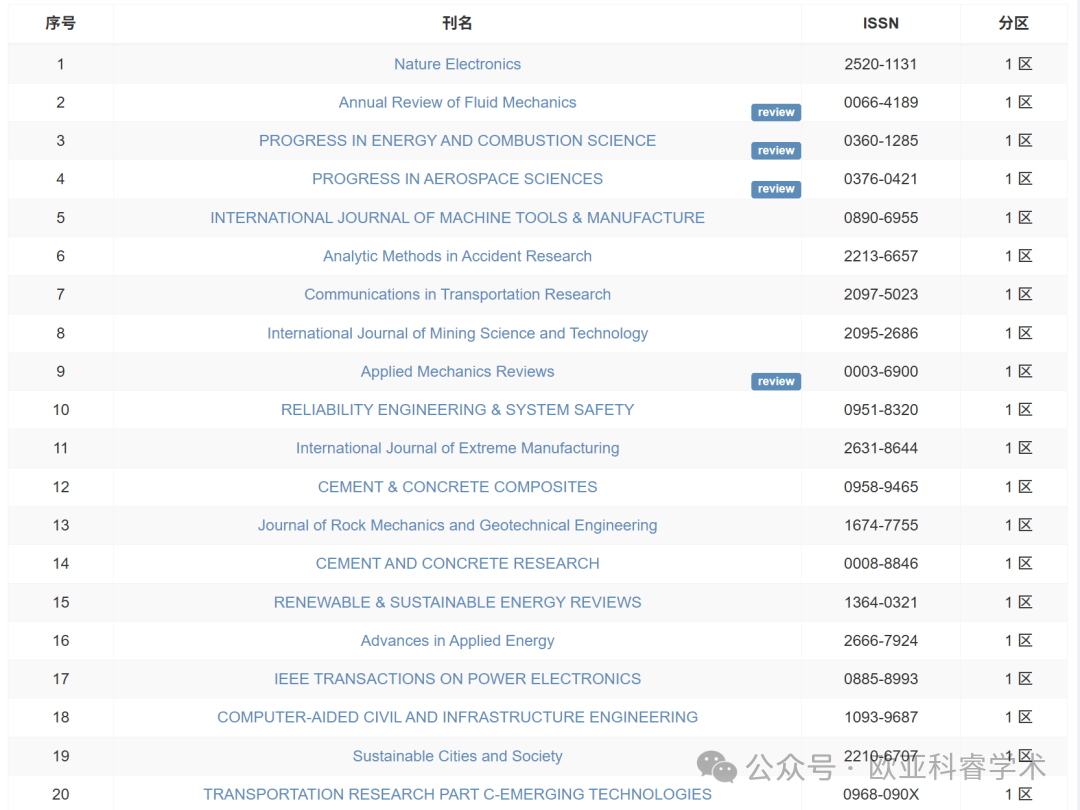
Task: Select ISSN 1674-7755 cell
Action: (x=881, y=526)
